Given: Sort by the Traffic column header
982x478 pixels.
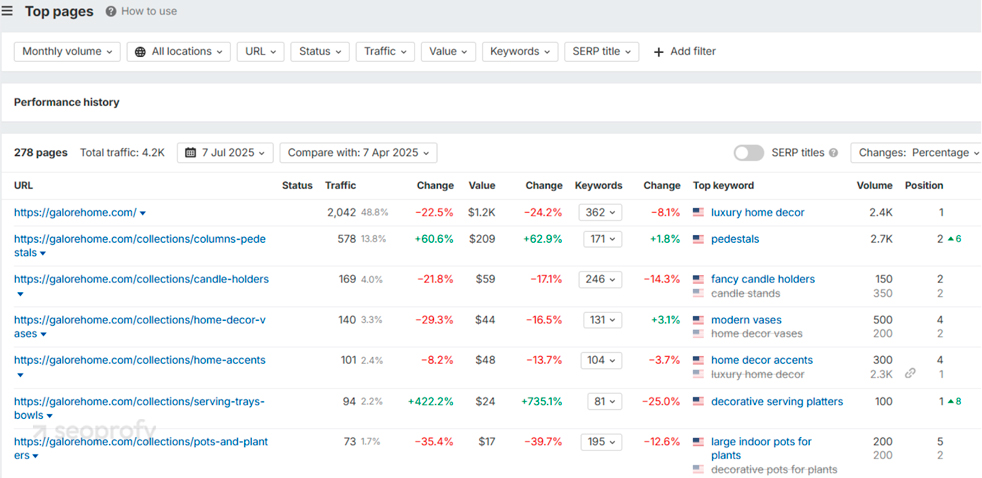Looking at the screenshot, I should click(x=341, y=185).
